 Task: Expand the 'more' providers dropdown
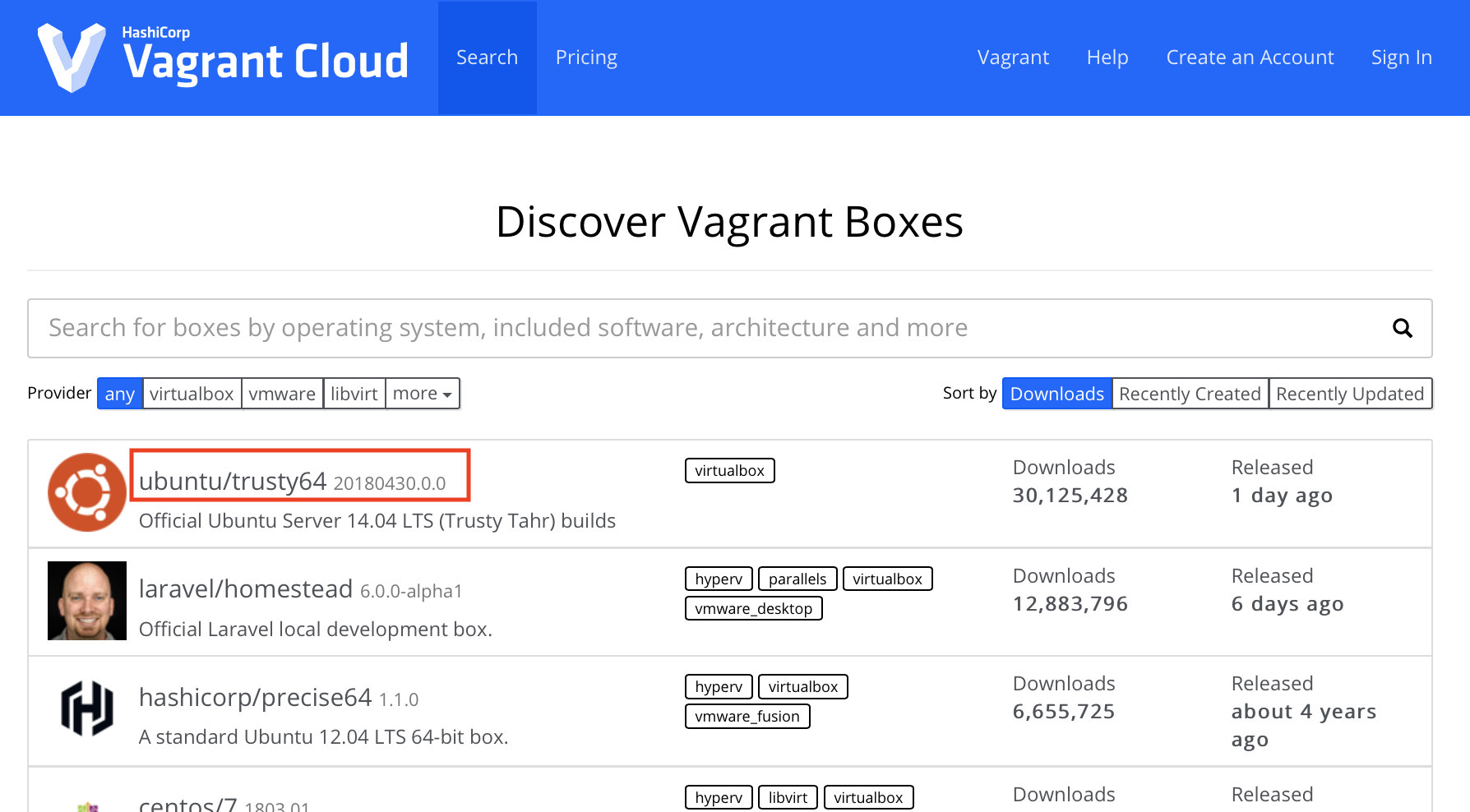[x=423, y=394]
